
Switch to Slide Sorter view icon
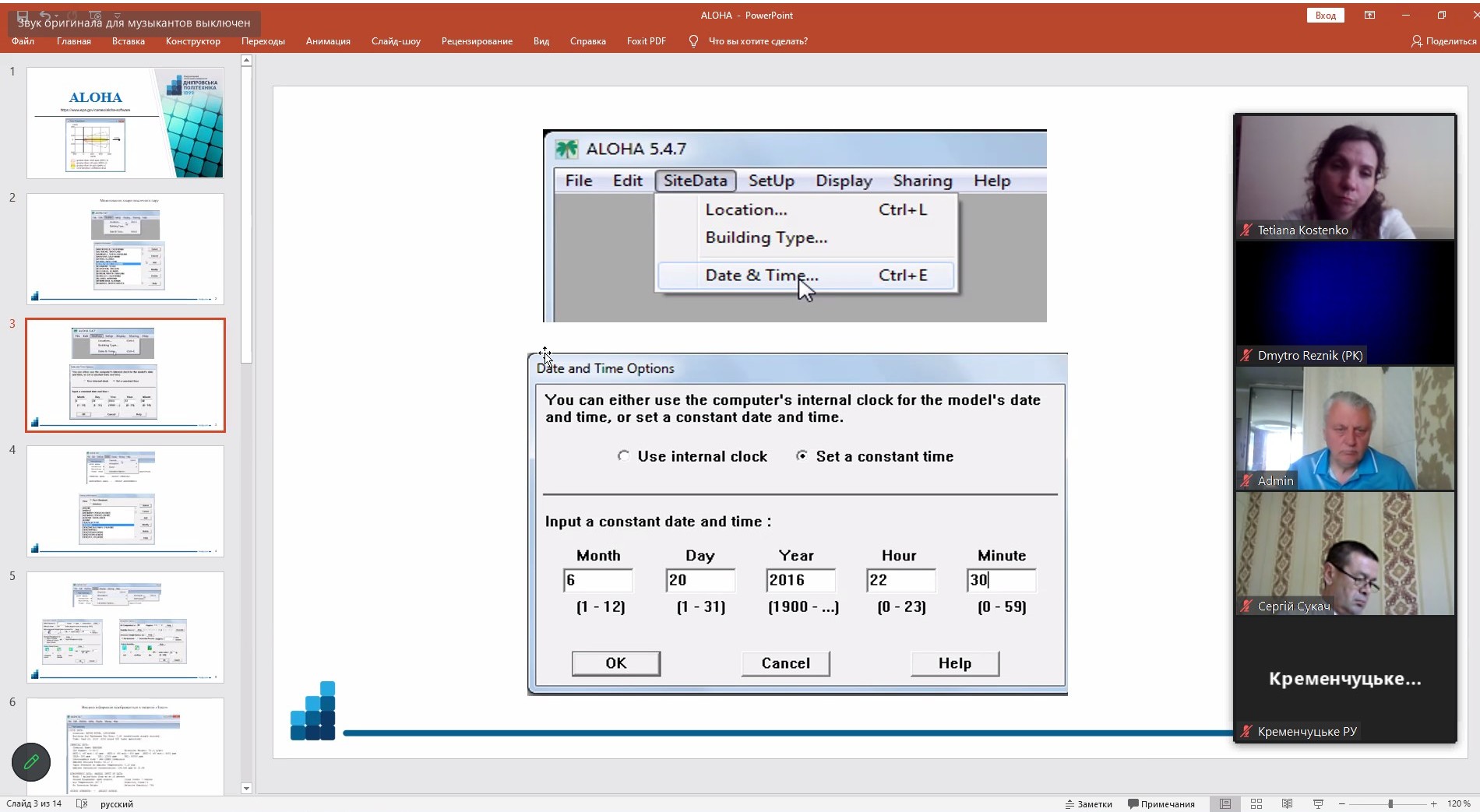[x=1256, y=804]
